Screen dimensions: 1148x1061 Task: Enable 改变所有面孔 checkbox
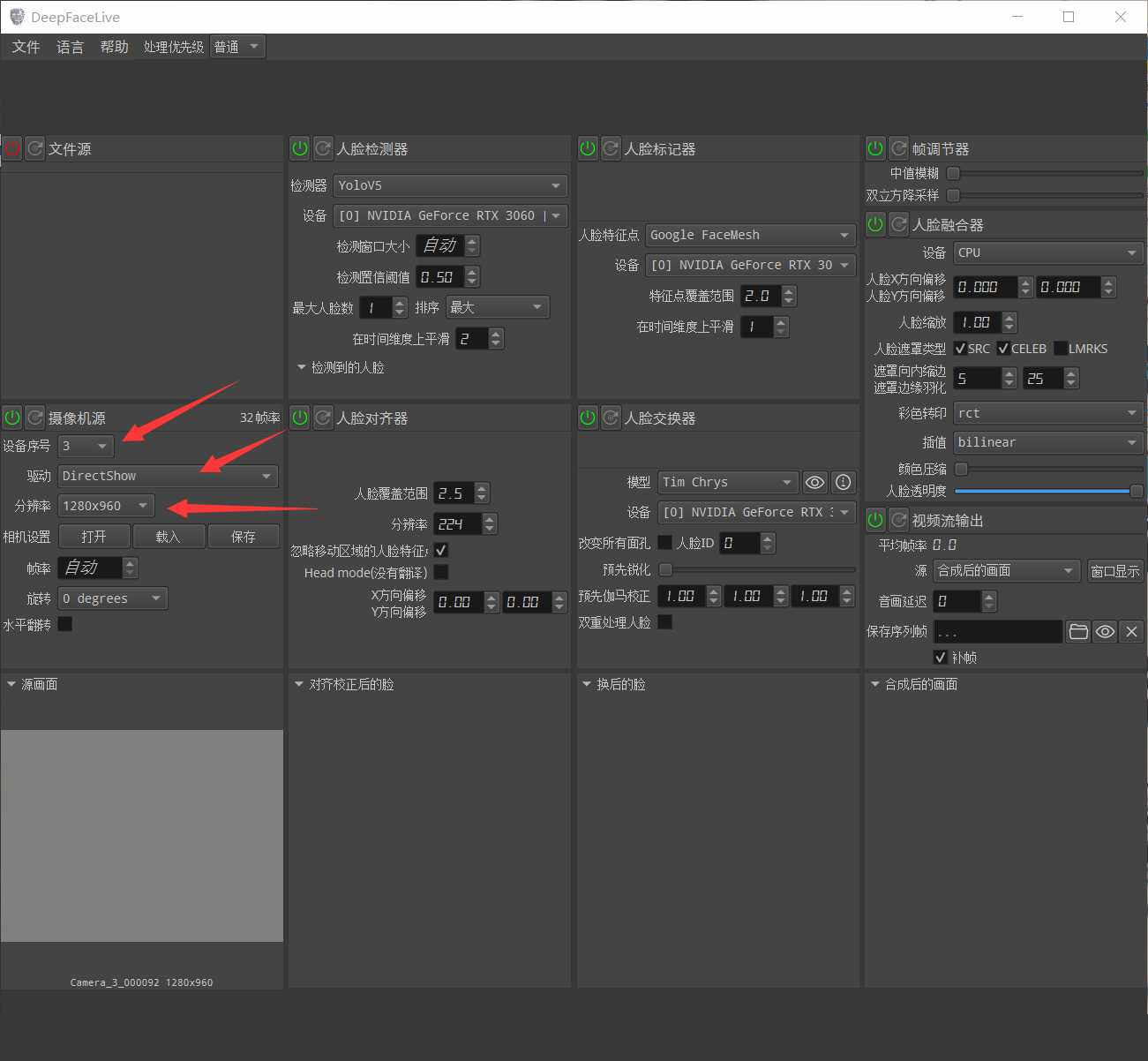[664, 543]
